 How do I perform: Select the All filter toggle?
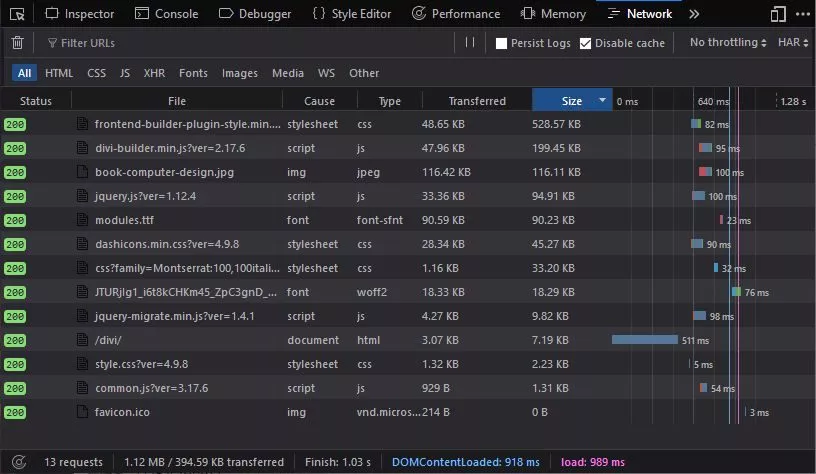24,73
